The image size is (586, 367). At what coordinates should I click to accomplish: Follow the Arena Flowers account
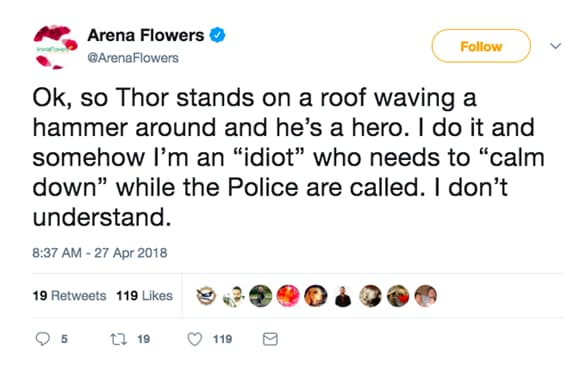(481, 46)
